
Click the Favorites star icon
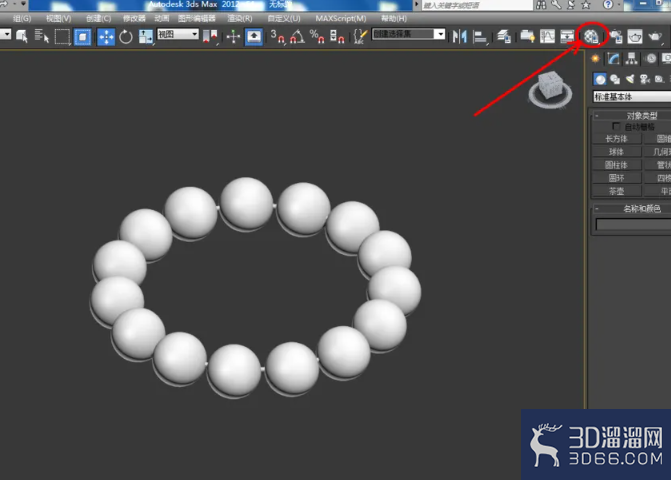click(x=586, y=5)
